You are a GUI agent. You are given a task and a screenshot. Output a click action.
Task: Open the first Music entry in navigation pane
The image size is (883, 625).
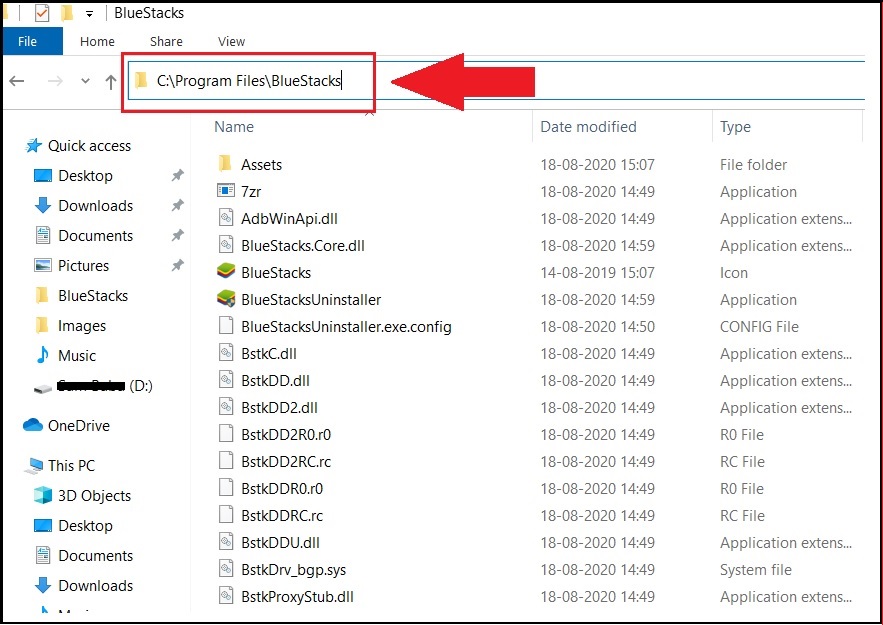(77, 355)
